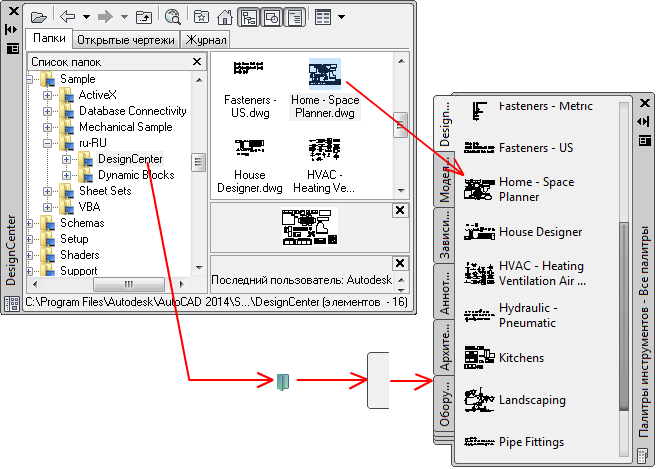Select the DesignCenter folder in tree
This screenshot has height=469, width=657.
(130, 159)
